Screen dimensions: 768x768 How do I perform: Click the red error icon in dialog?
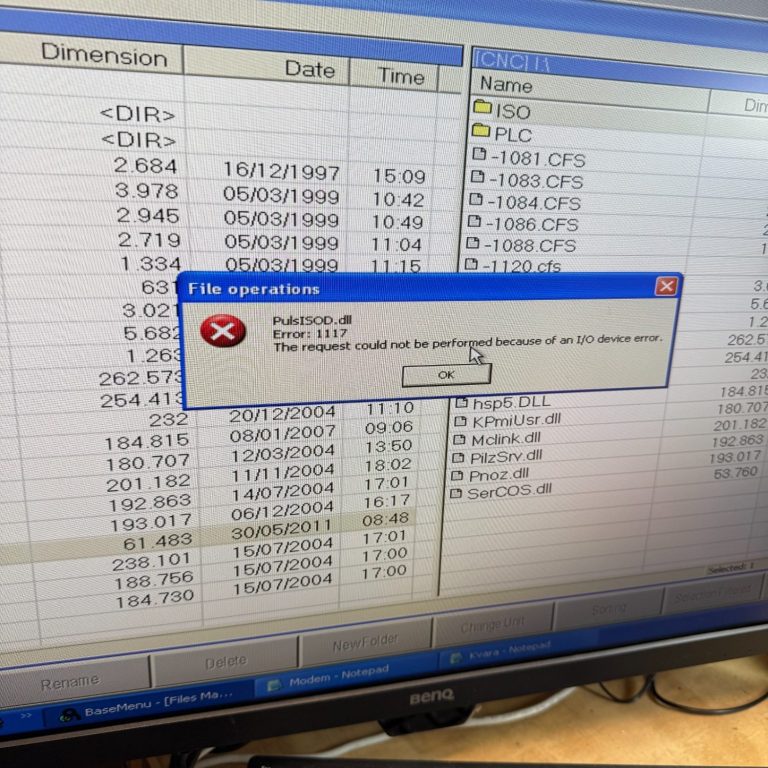point(222,331)
